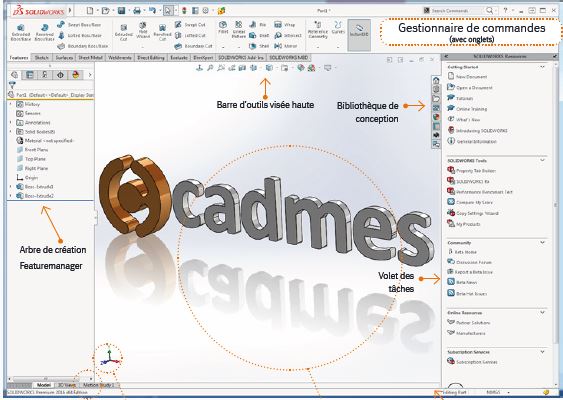The image size is (563, 400).
Task: Pick the Lofted Boss/Base command
Action: click(79, 36)
